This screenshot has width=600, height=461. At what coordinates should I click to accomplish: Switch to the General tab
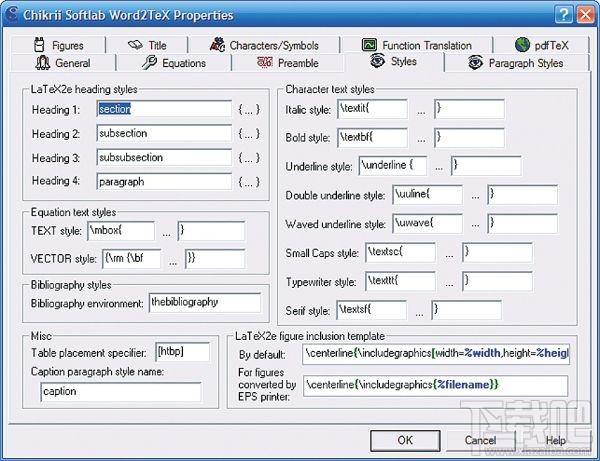click(63, 63)
